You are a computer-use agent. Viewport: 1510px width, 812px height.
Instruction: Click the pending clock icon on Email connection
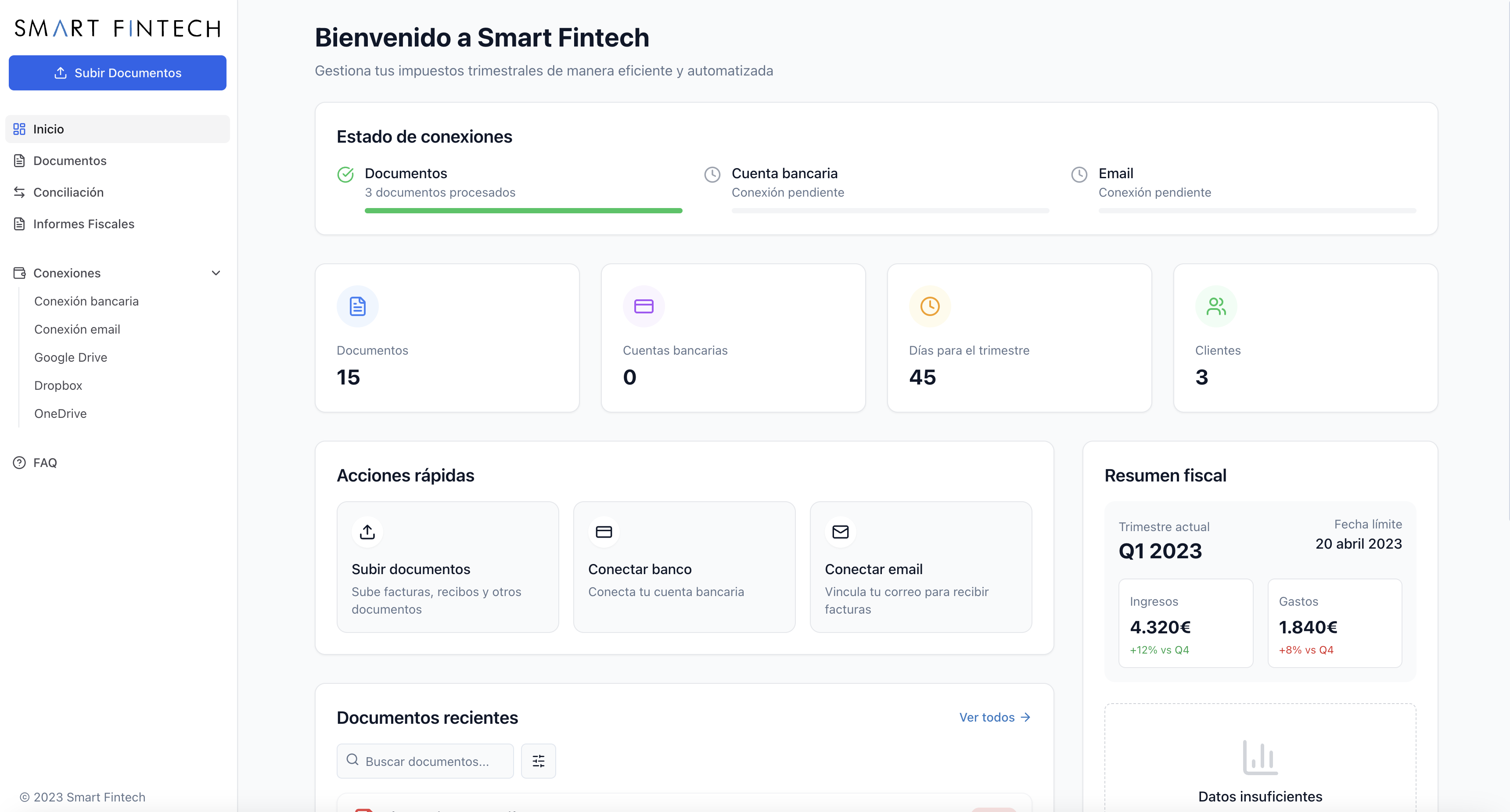(x=1079, y=174)
